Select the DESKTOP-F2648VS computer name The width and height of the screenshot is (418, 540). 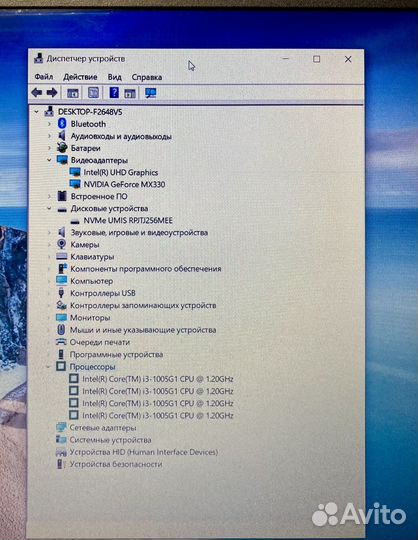(x=90, y=112)
